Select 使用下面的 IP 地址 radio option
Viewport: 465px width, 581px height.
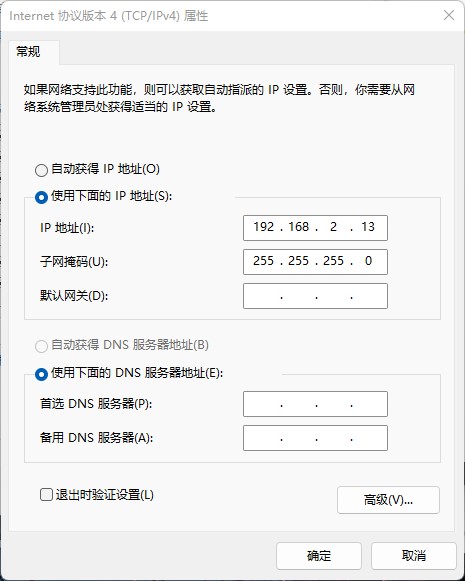tap(41, 197)
